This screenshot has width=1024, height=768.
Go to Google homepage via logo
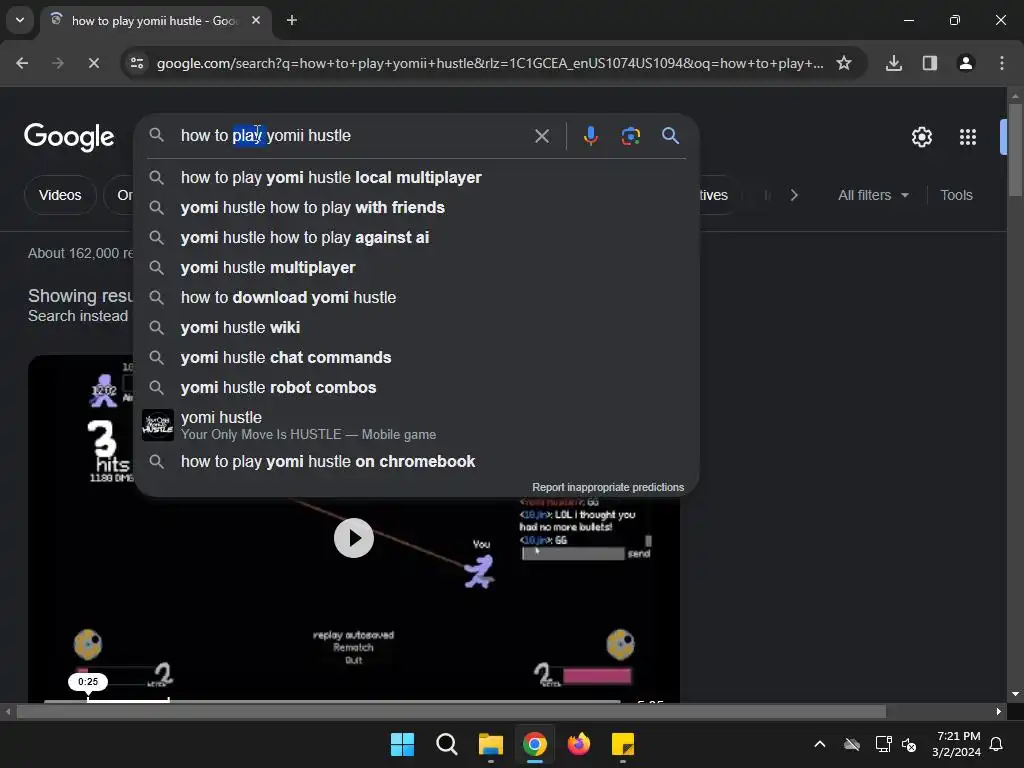[69, 137]
